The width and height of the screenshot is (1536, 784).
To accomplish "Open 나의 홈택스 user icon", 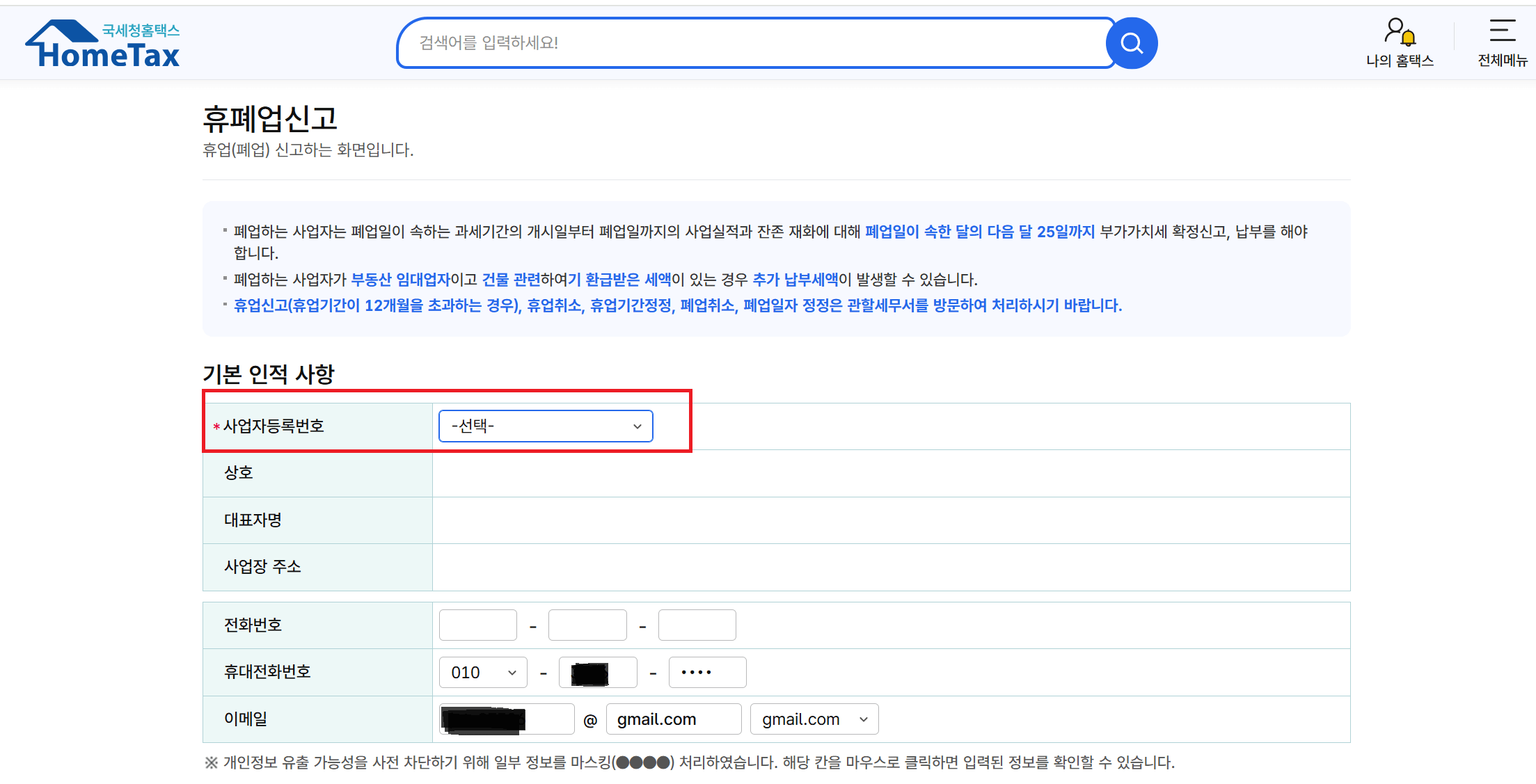I will click(1399, 32).
